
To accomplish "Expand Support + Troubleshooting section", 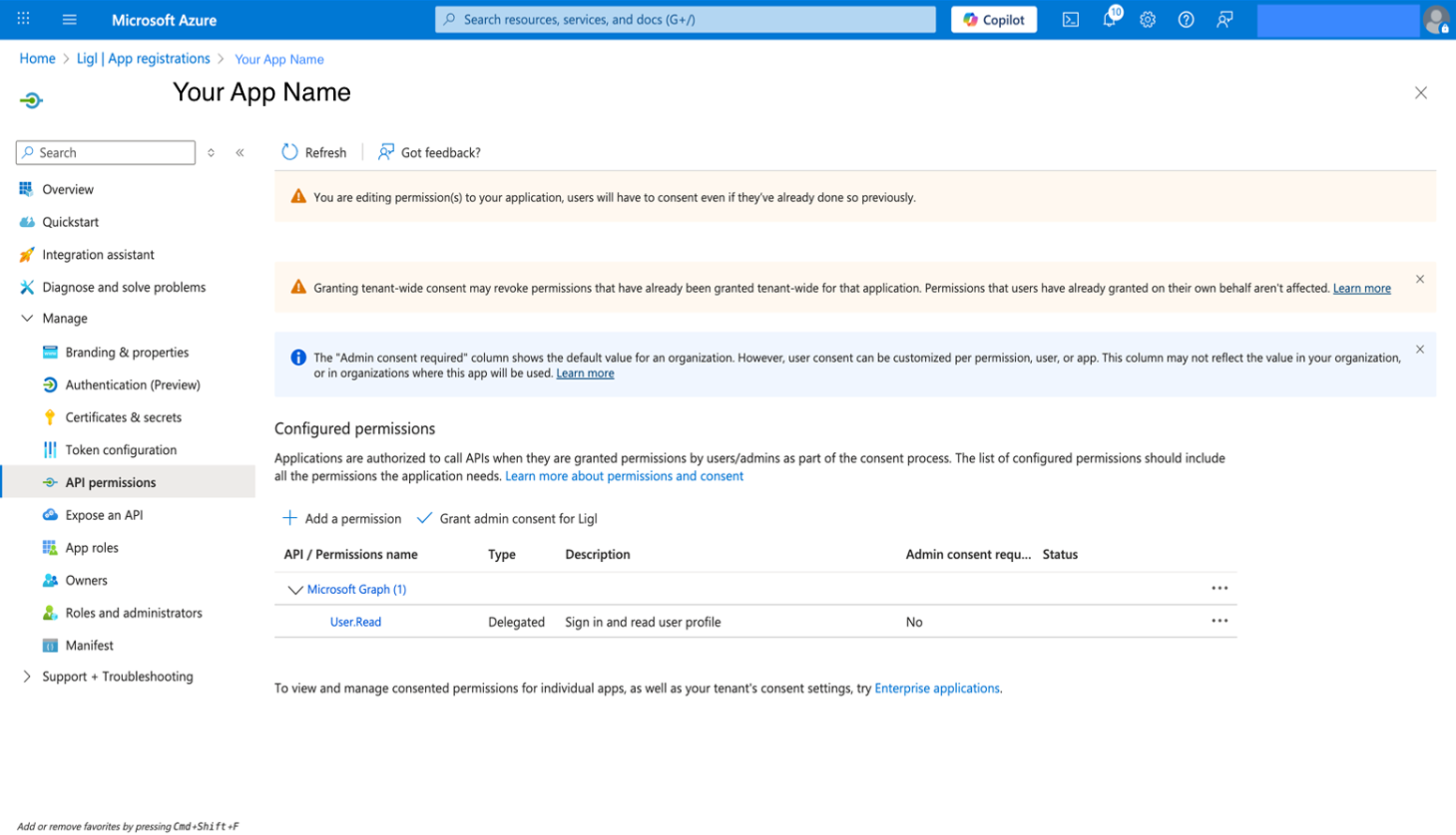I will (27, 676).
